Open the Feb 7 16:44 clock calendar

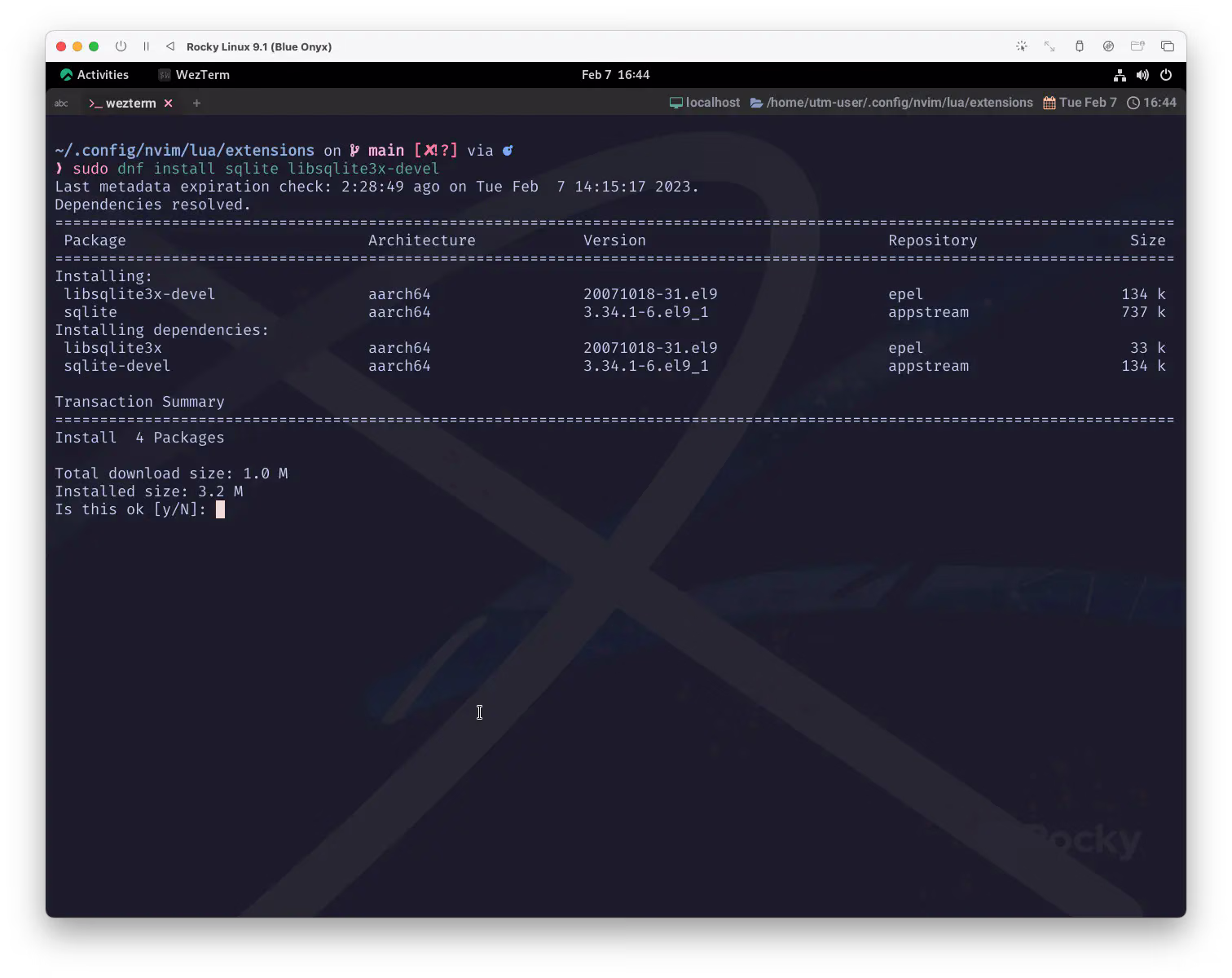click(615, 75)
